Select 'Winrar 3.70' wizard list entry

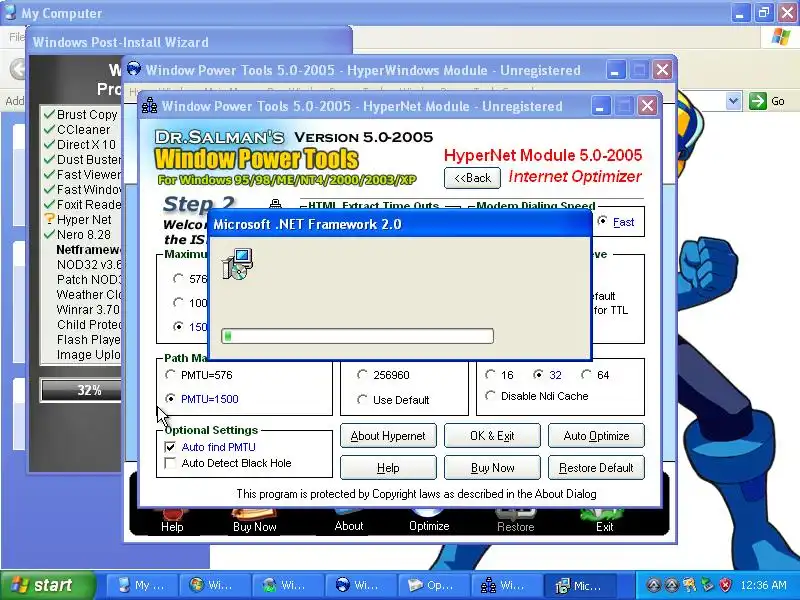88,310
